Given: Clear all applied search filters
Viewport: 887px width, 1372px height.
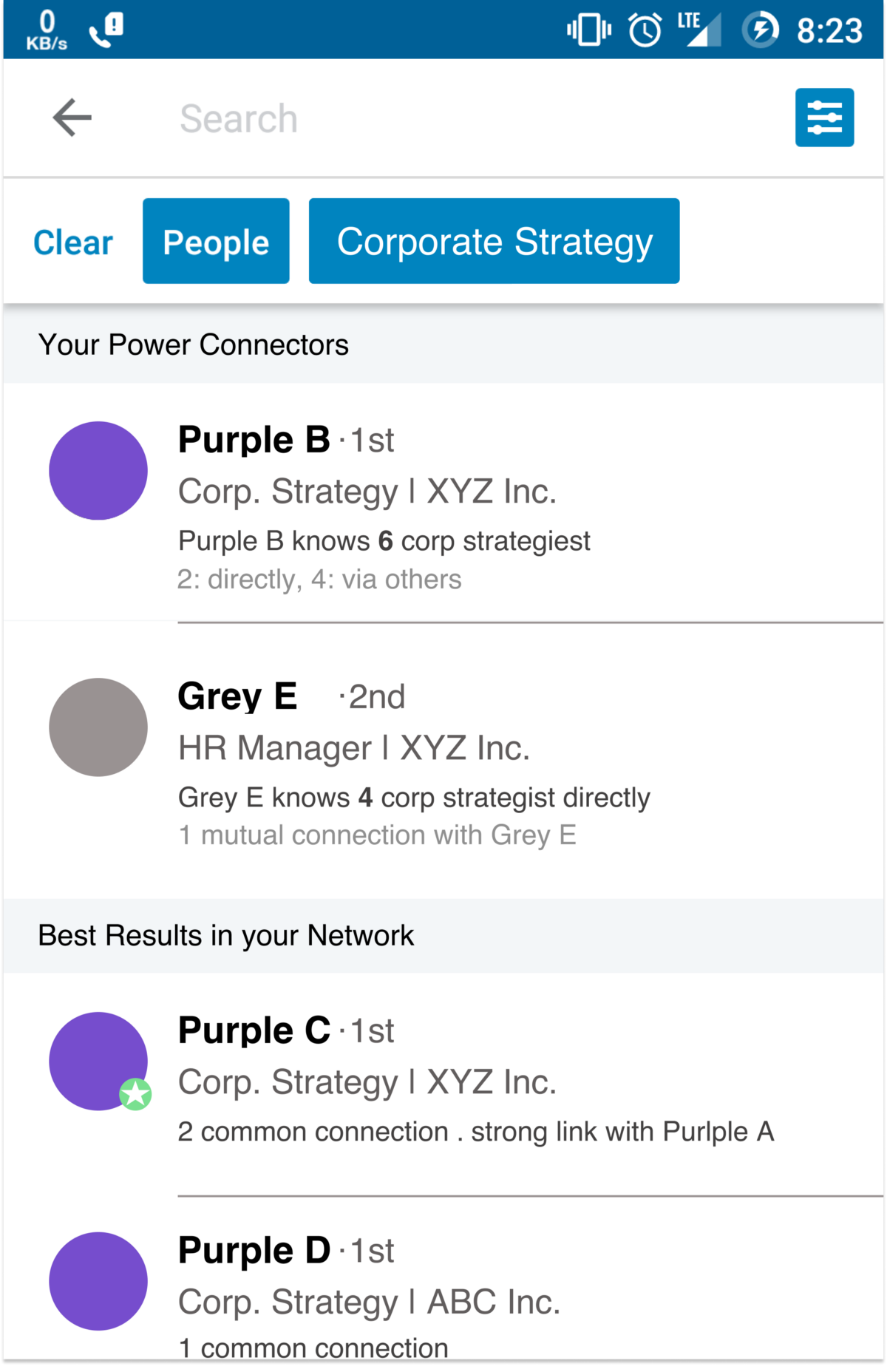Looking at the screenshot, I should pos(73,242).
